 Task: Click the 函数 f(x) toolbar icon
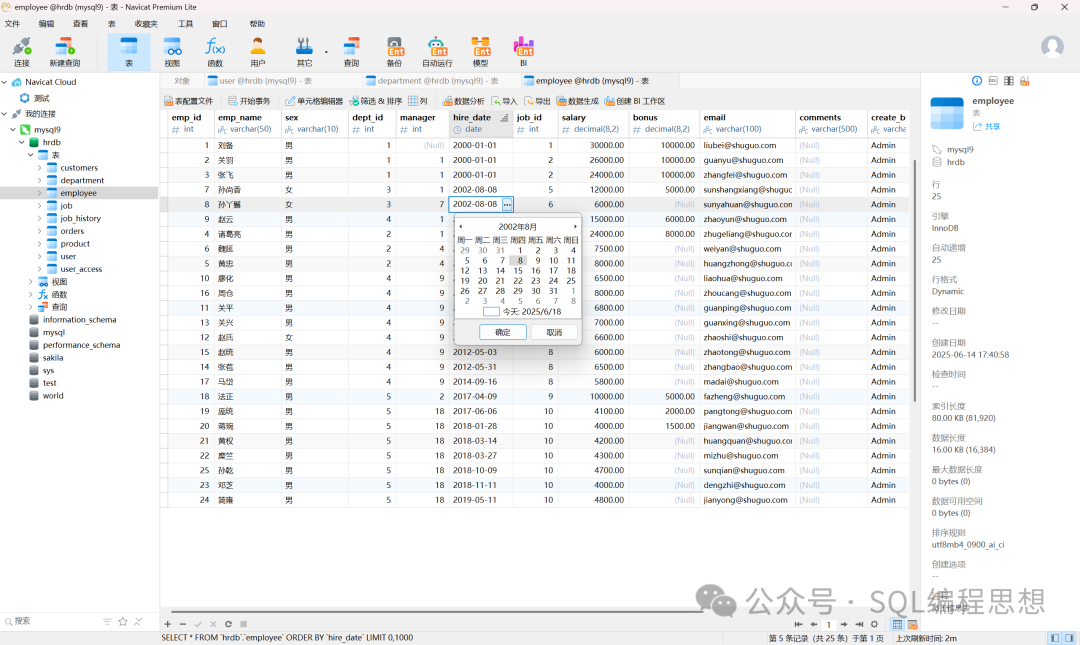pos(215,52)
